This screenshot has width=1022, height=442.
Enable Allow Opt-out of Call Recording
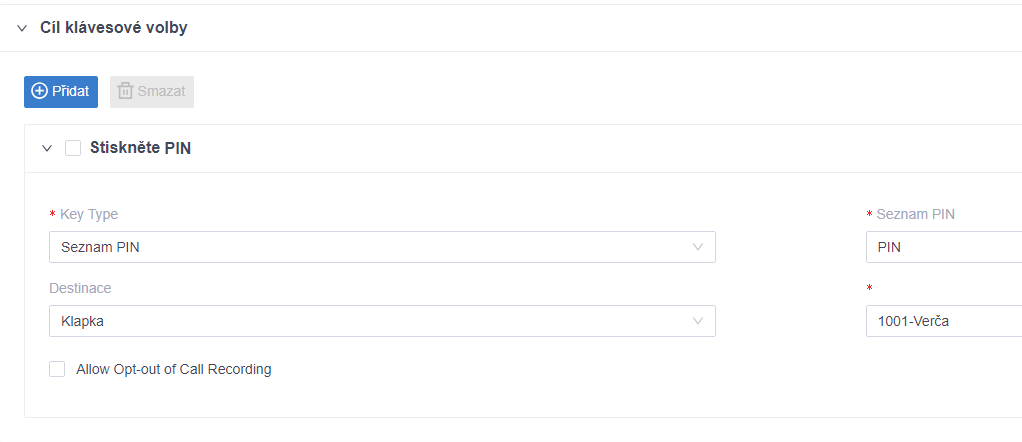(x=57, y=369)
